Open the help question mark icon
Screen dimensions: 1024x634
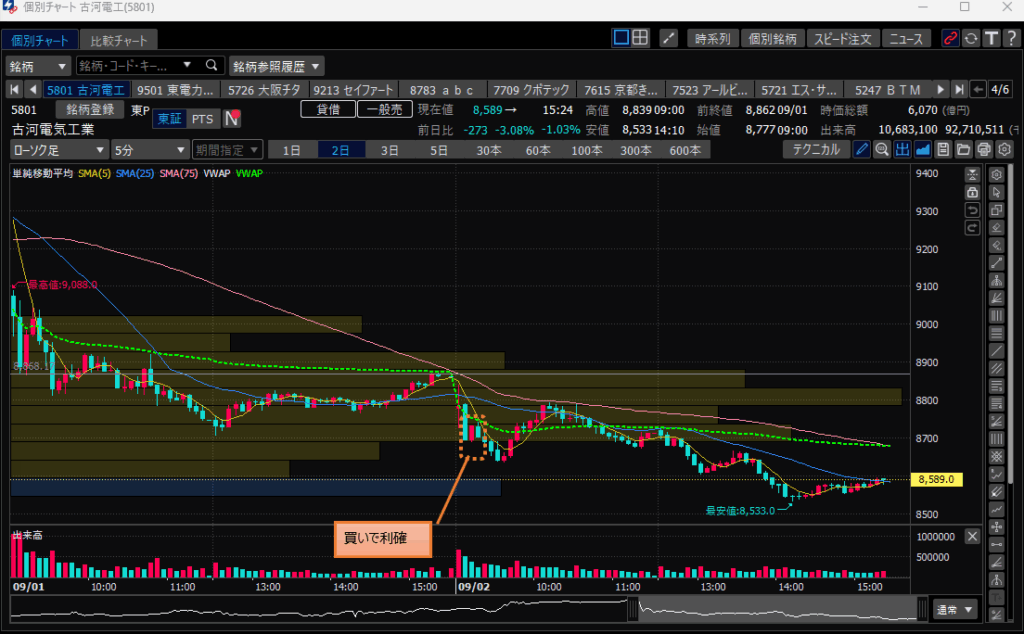(x=1010, y=39)
